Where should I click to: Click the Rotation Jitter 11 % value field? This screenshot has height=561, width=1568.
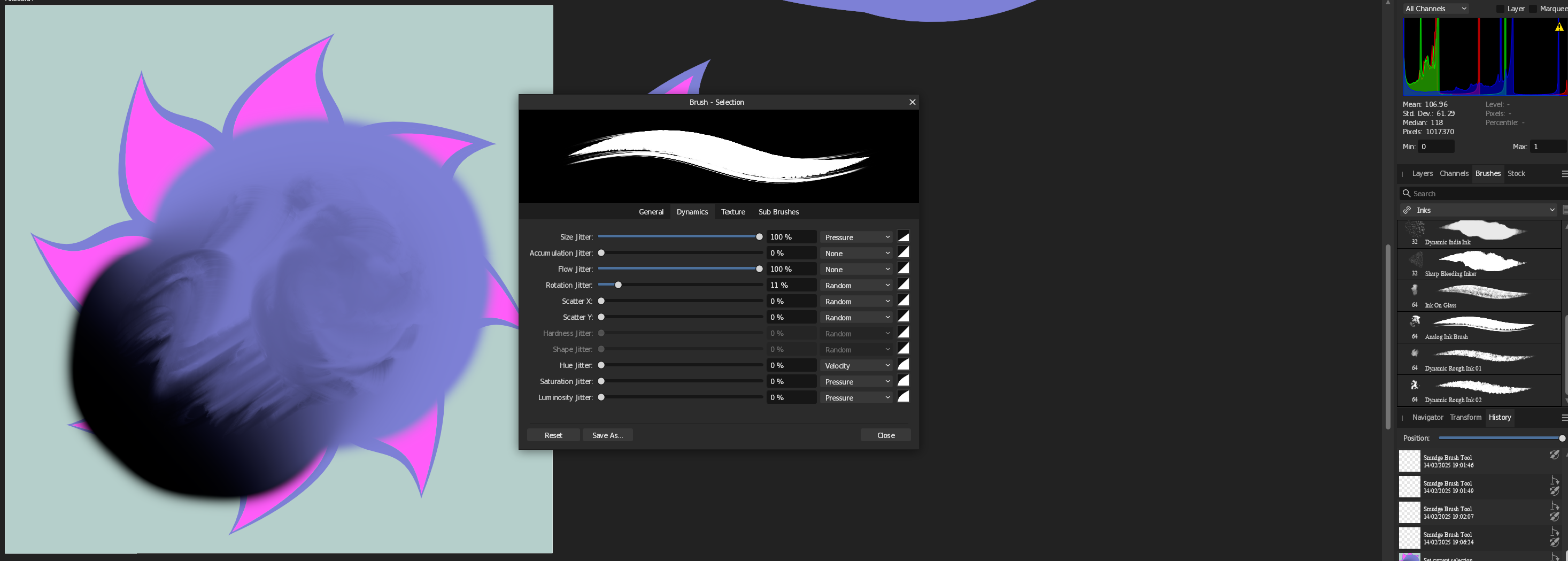click(791, 285)
